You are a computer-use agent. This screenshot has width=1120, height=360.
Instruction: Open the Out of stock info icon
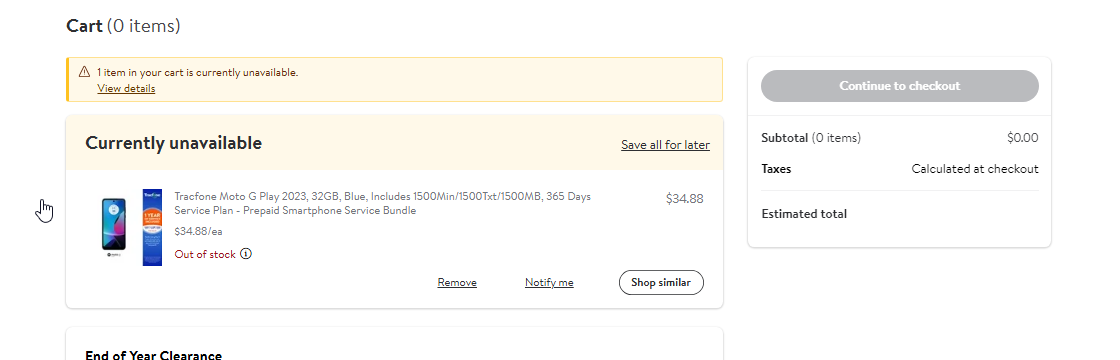click(x=246, y=254)
